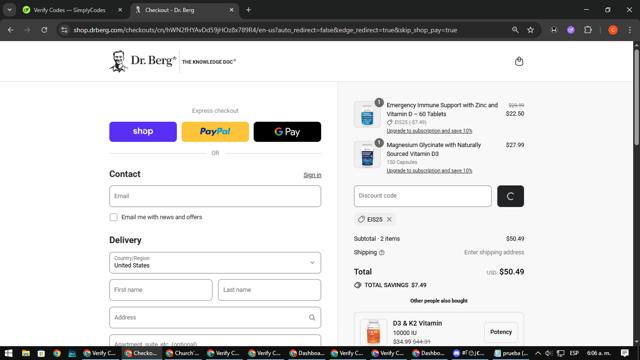Focus the Email input field
Screen dimensions: 640x360
pyautogui.click(x=215, y=196)
